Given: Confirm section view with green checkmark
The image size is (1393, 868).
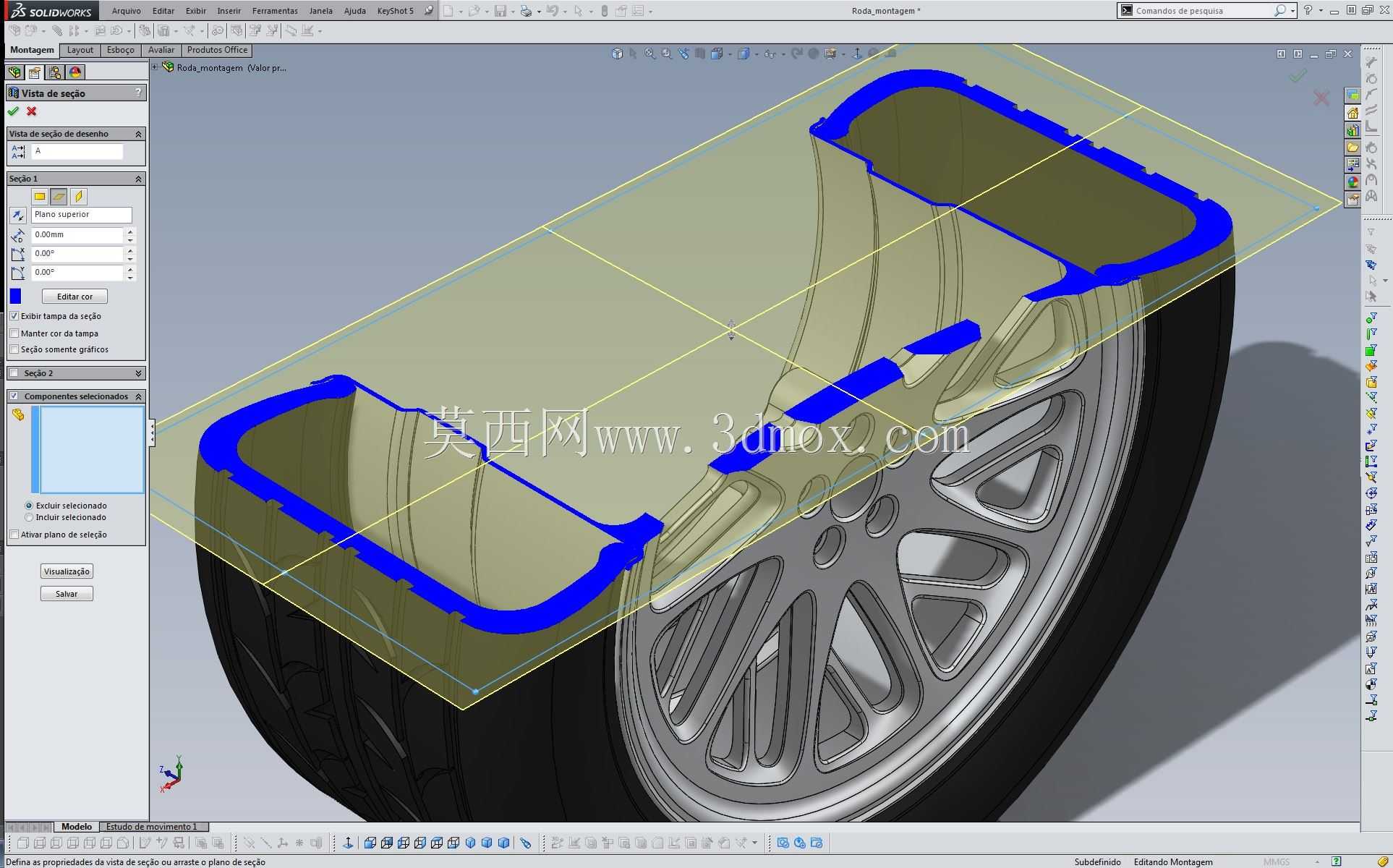Looking at the screenshot, I should coord(13,111).
